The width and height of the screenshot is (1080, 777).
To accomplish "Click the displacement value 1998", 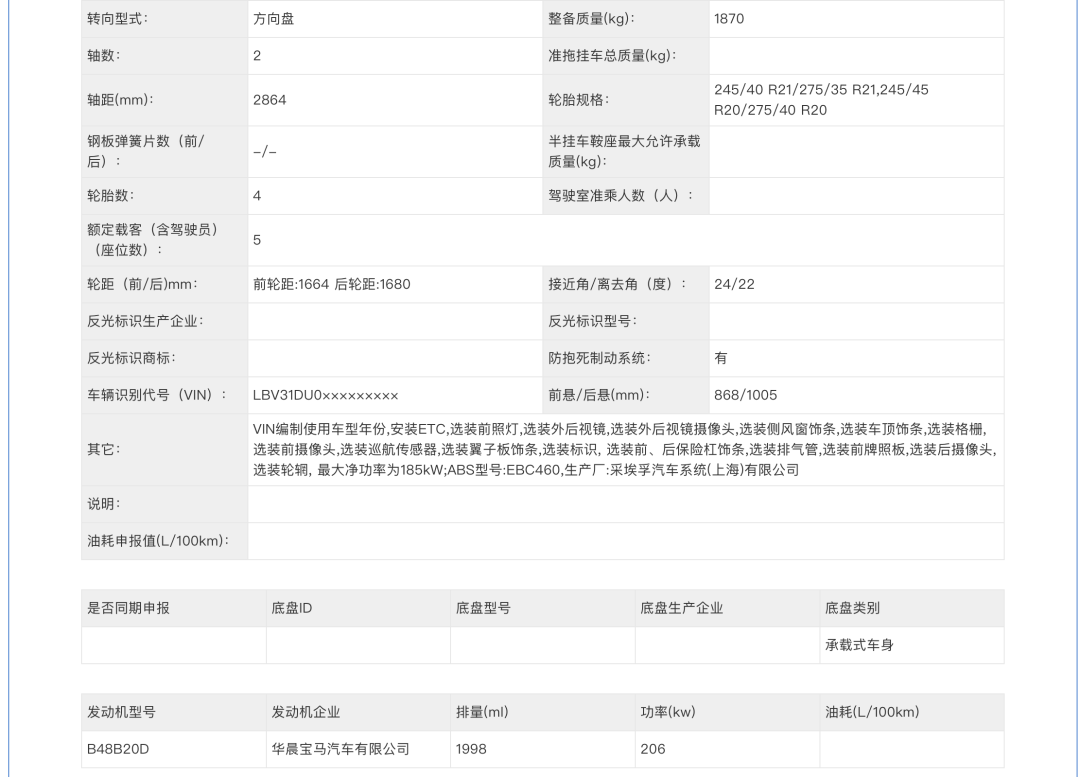I will tap(471, 749).
